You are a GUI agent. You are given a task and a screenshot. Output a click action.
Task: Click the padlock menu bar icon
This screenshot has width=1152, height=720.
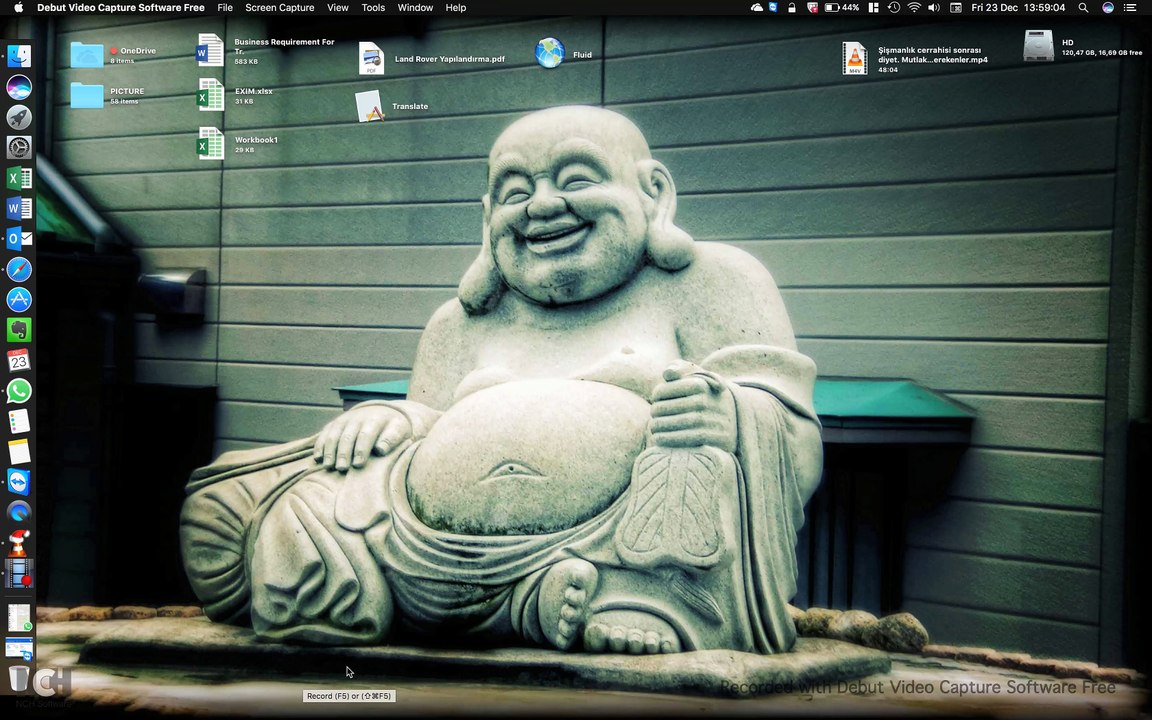[x=791, y=7]
